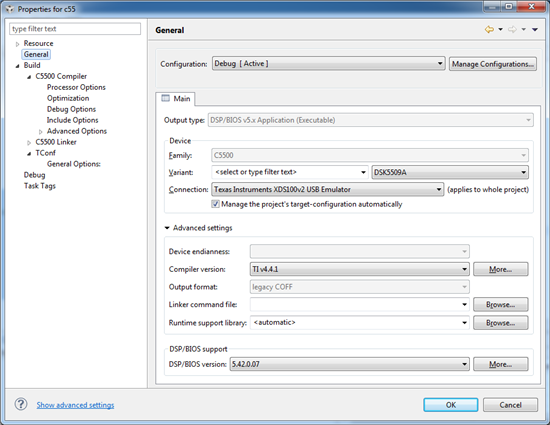Open the Connection dropdown list
Screen dimensions: 550x425
click(328, 189)
